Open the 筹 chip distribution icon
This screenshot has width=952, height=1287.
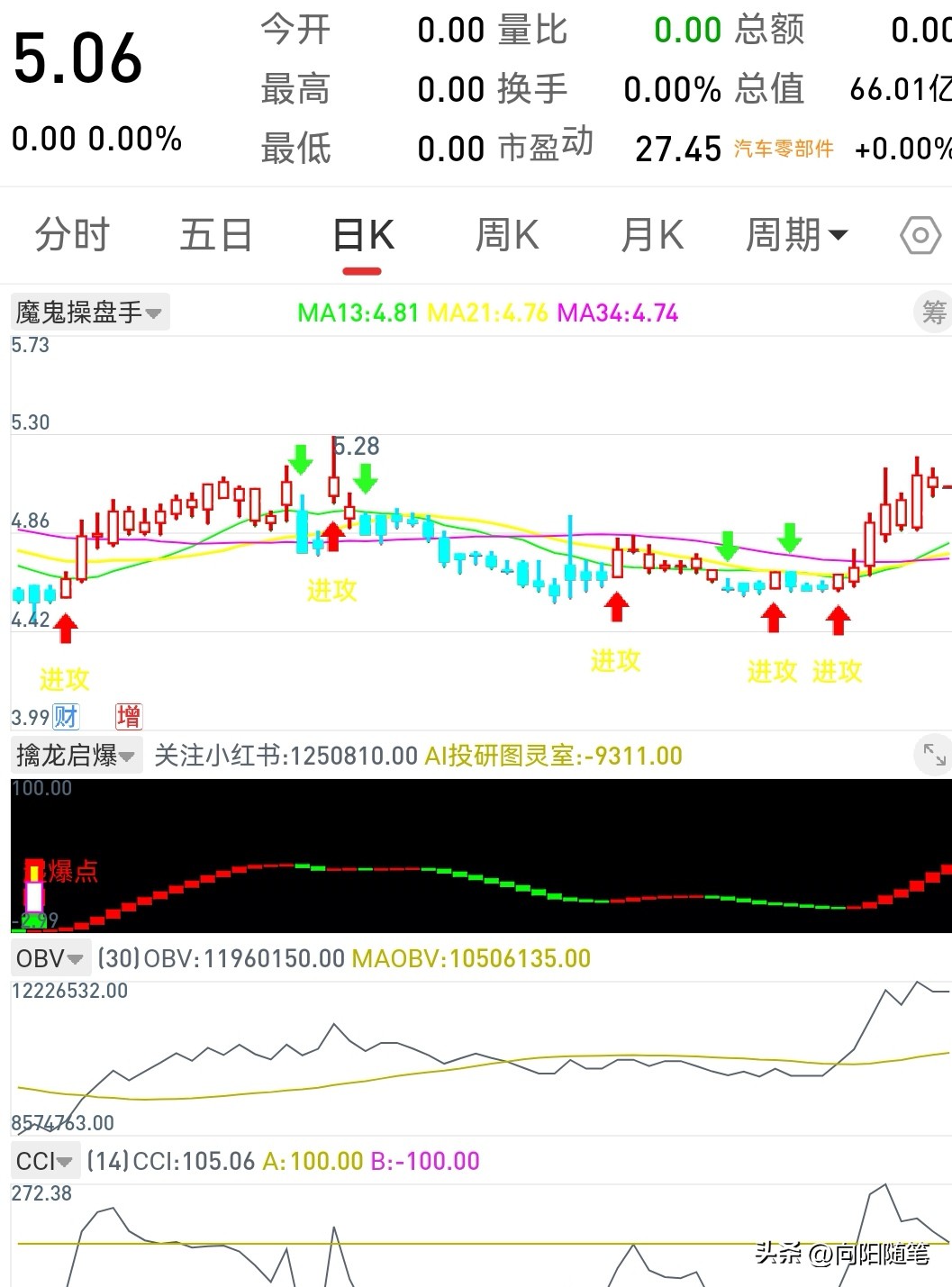pos(937,312)
